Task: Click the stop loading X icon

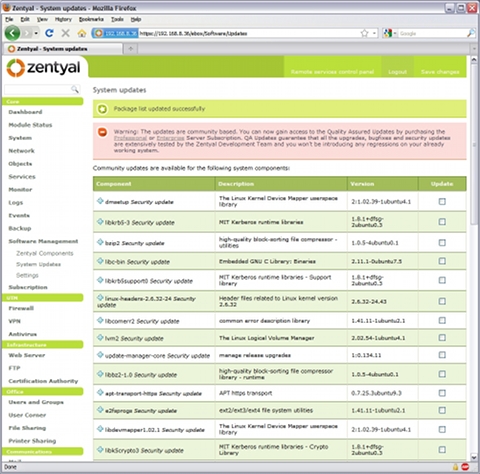Action: click(x=66, y=33)
